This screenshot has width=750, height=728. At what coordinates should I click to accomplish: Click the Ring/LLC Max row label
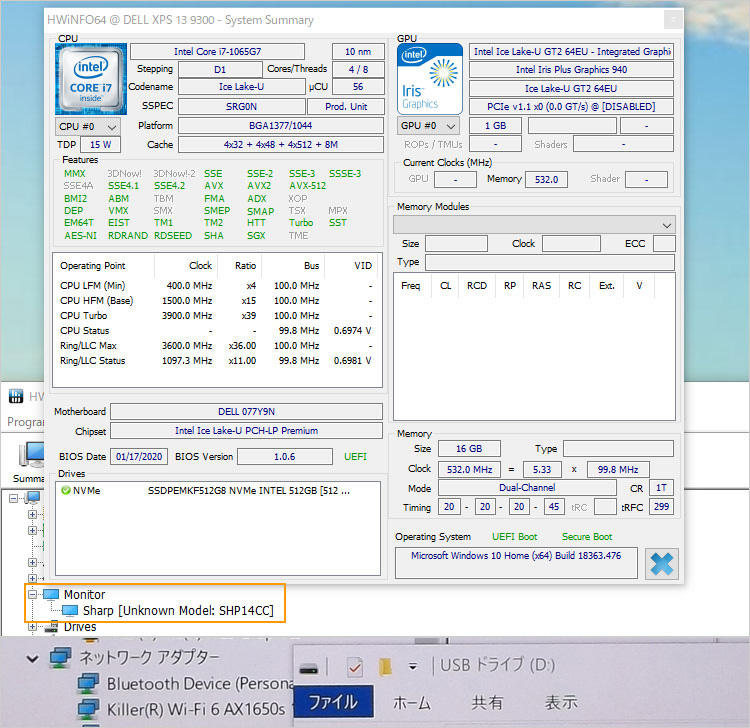(88, 345)
